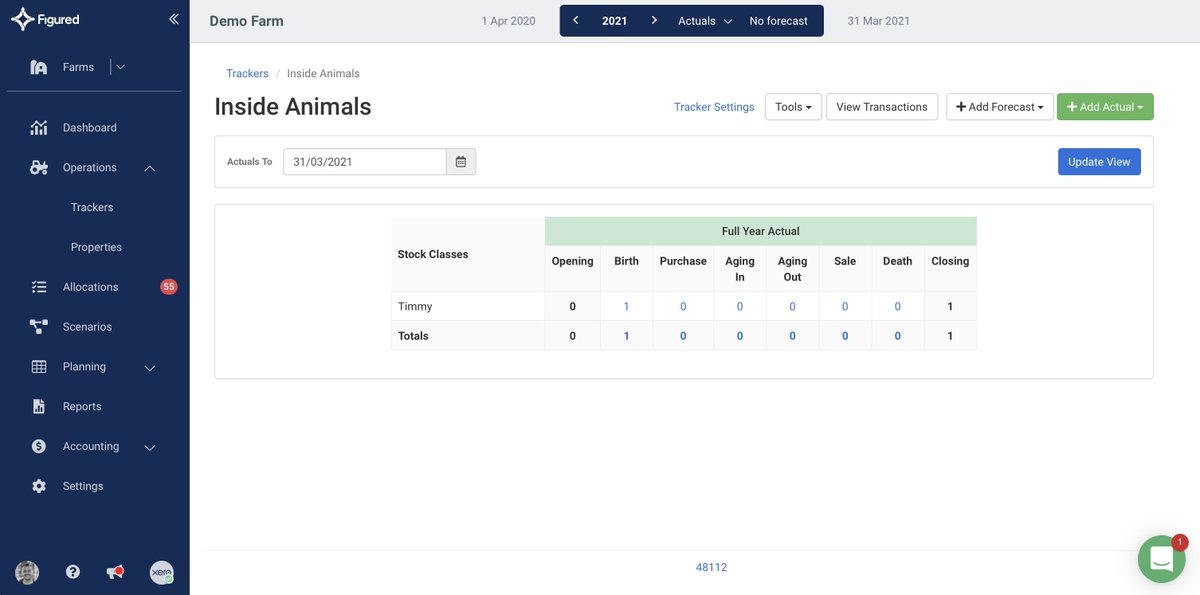The width and height of the screenshot is (1200, 595).
Task: Click View Transactions button
Action: (882, 107)
